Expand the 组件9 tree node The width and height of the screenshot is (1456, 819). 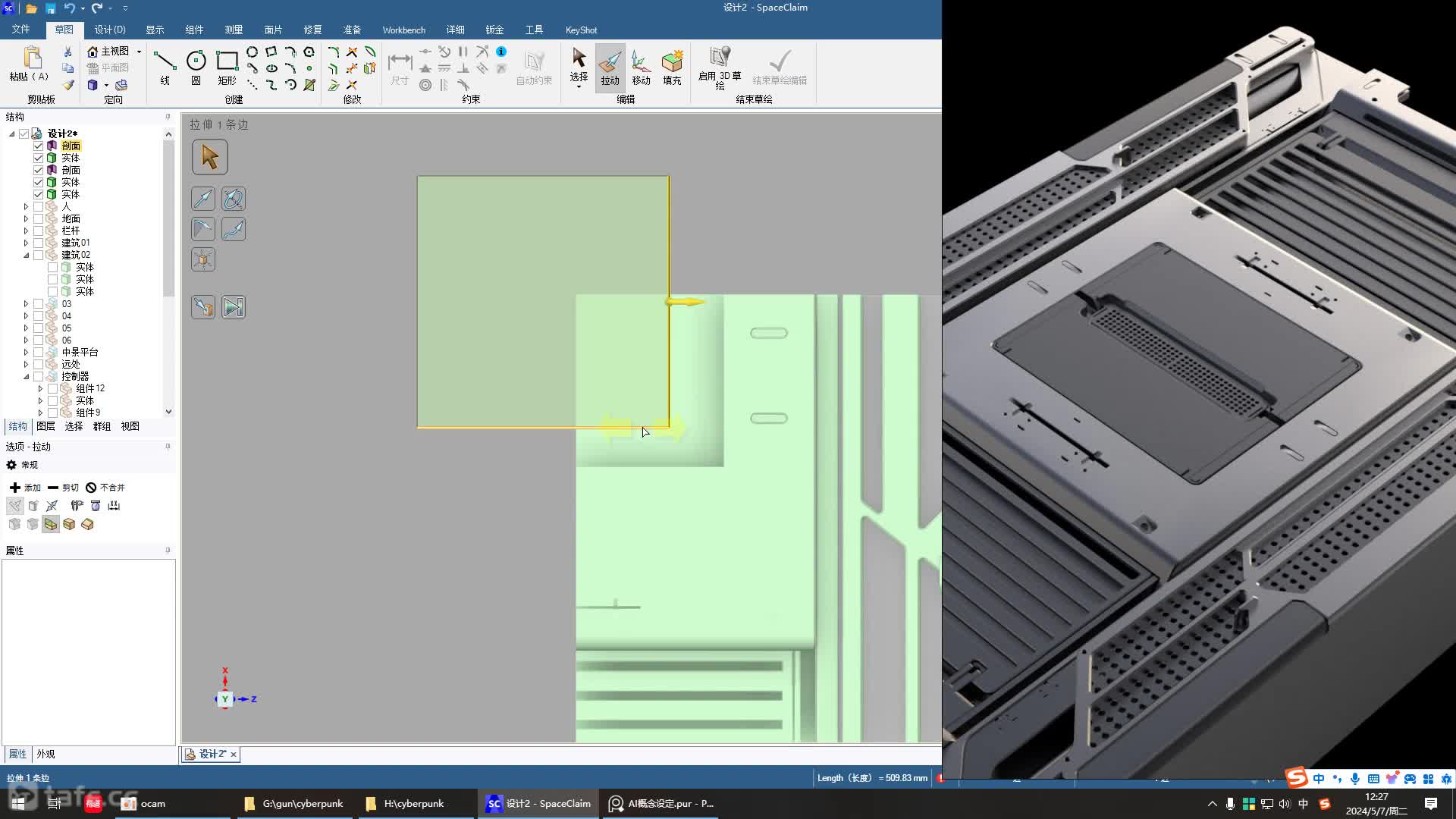40,413
